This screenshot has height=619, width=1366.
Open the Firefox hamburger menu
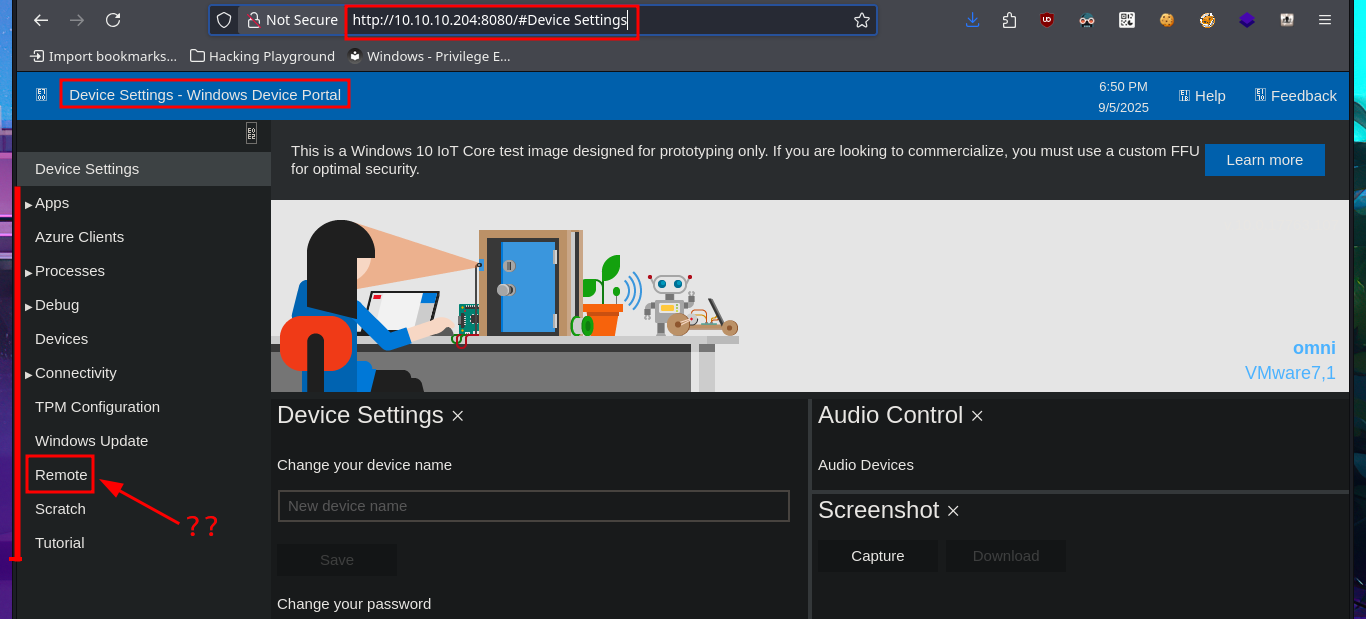click(1325, 20)
